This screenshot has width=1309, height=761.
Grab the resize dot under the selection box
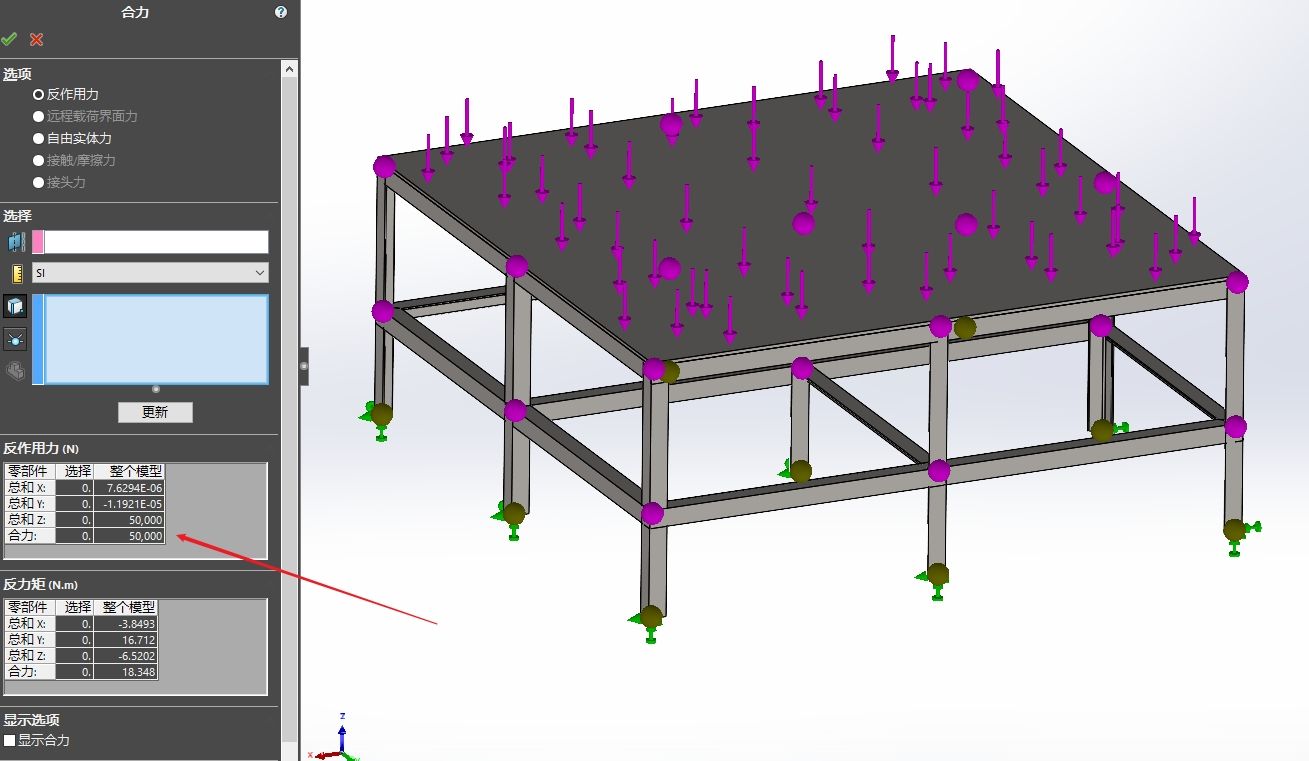click(x=156, y=389)
